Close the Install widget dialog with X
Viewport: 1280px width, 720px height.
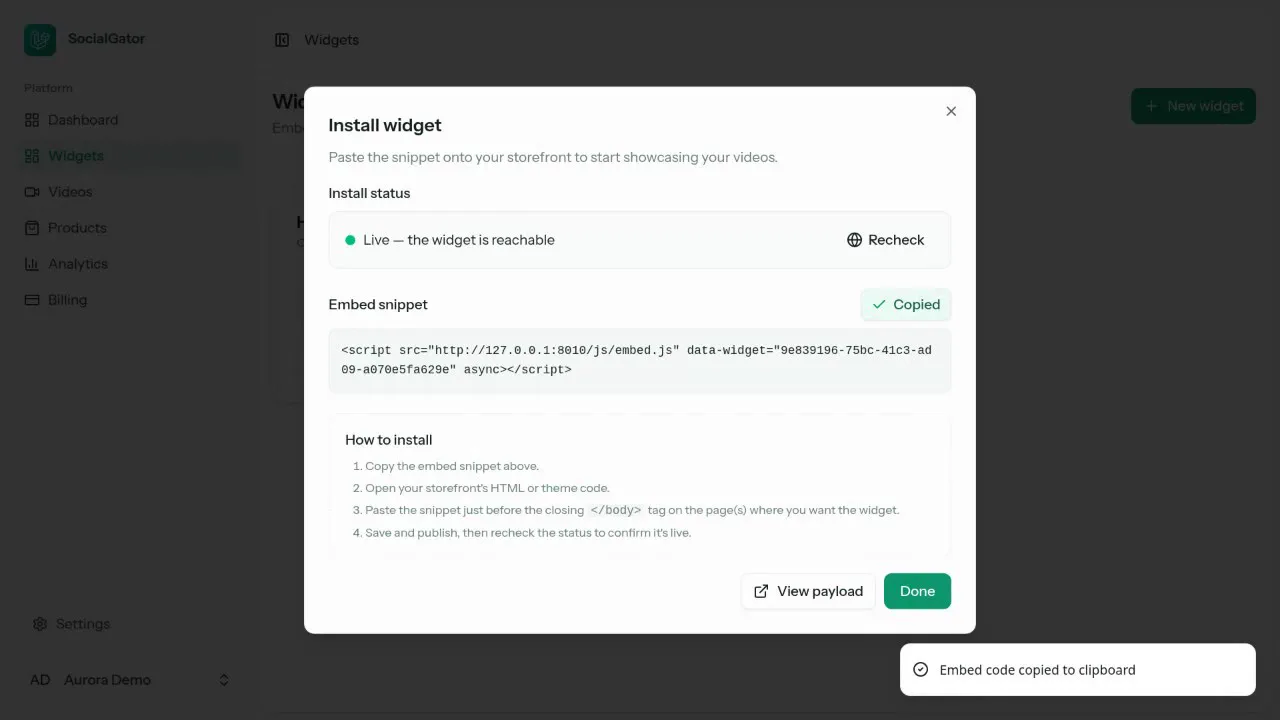point(951,111)
